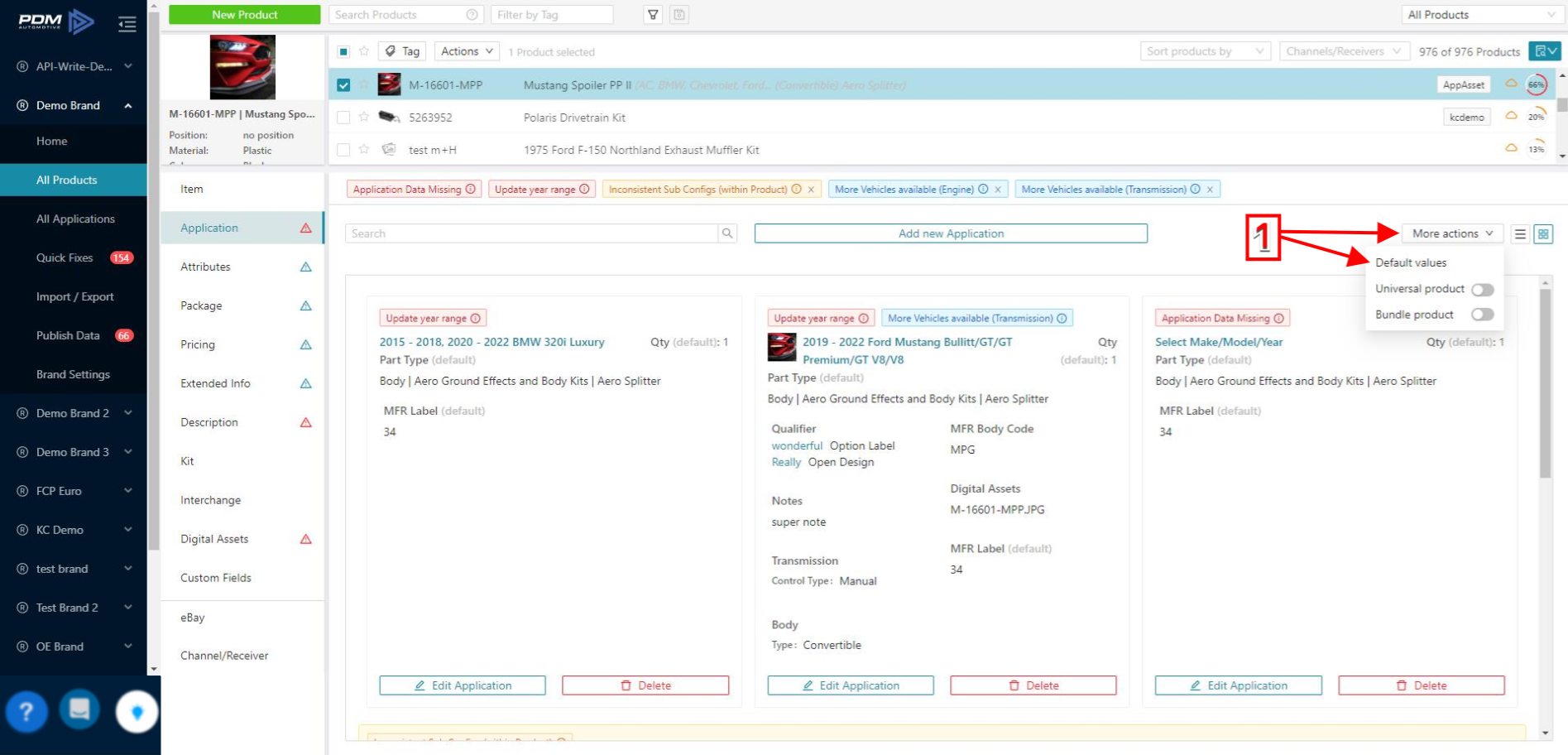Open the All Products dropdown

pos(1481,15)
